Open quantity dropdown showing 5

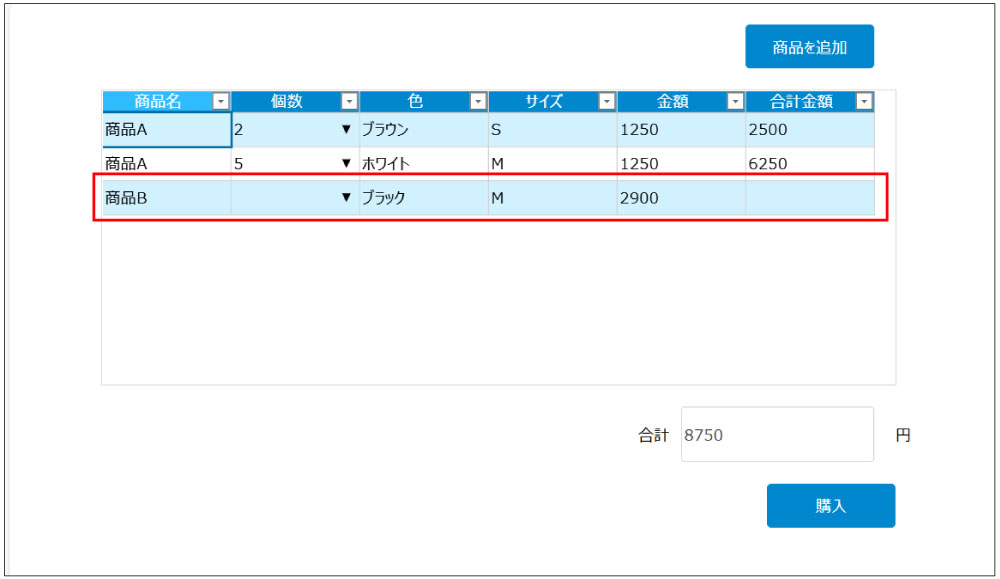(346, 163)
